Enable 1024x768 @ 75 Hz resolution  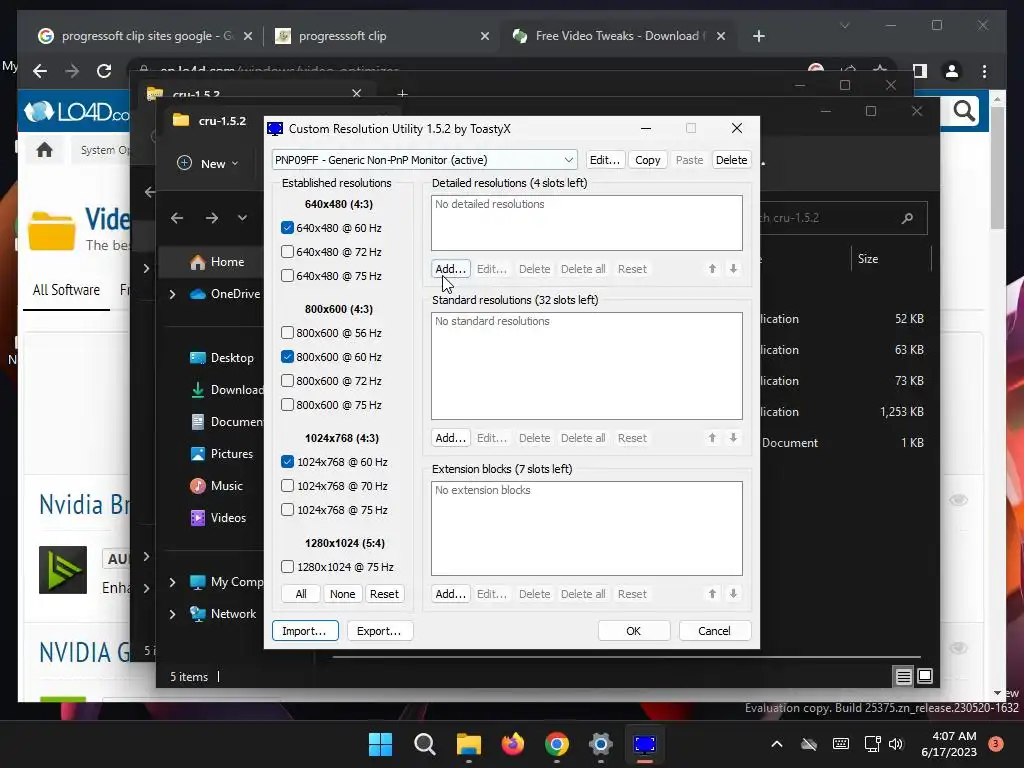pyautogui.click(x=287, y=510)
